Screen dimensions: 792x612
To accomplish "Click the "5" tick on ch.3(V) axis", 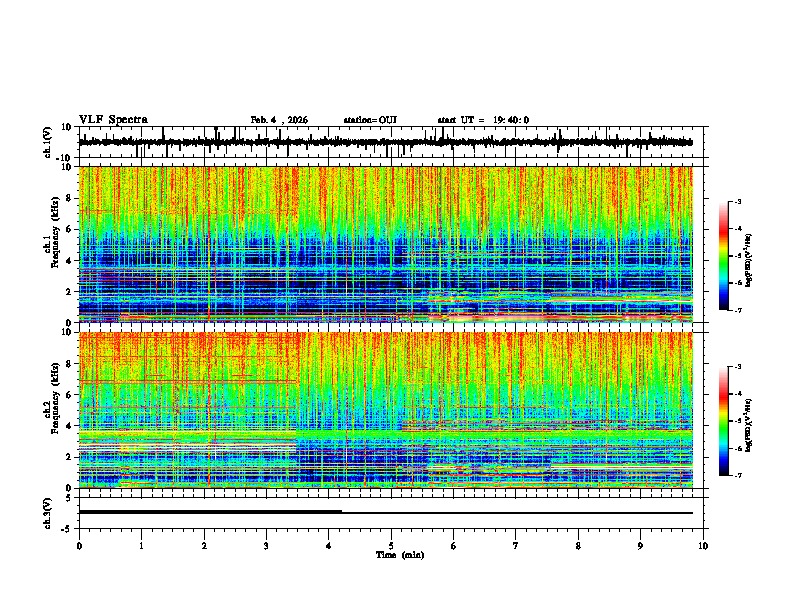I will pyautogui.click(x=70, y=498).
